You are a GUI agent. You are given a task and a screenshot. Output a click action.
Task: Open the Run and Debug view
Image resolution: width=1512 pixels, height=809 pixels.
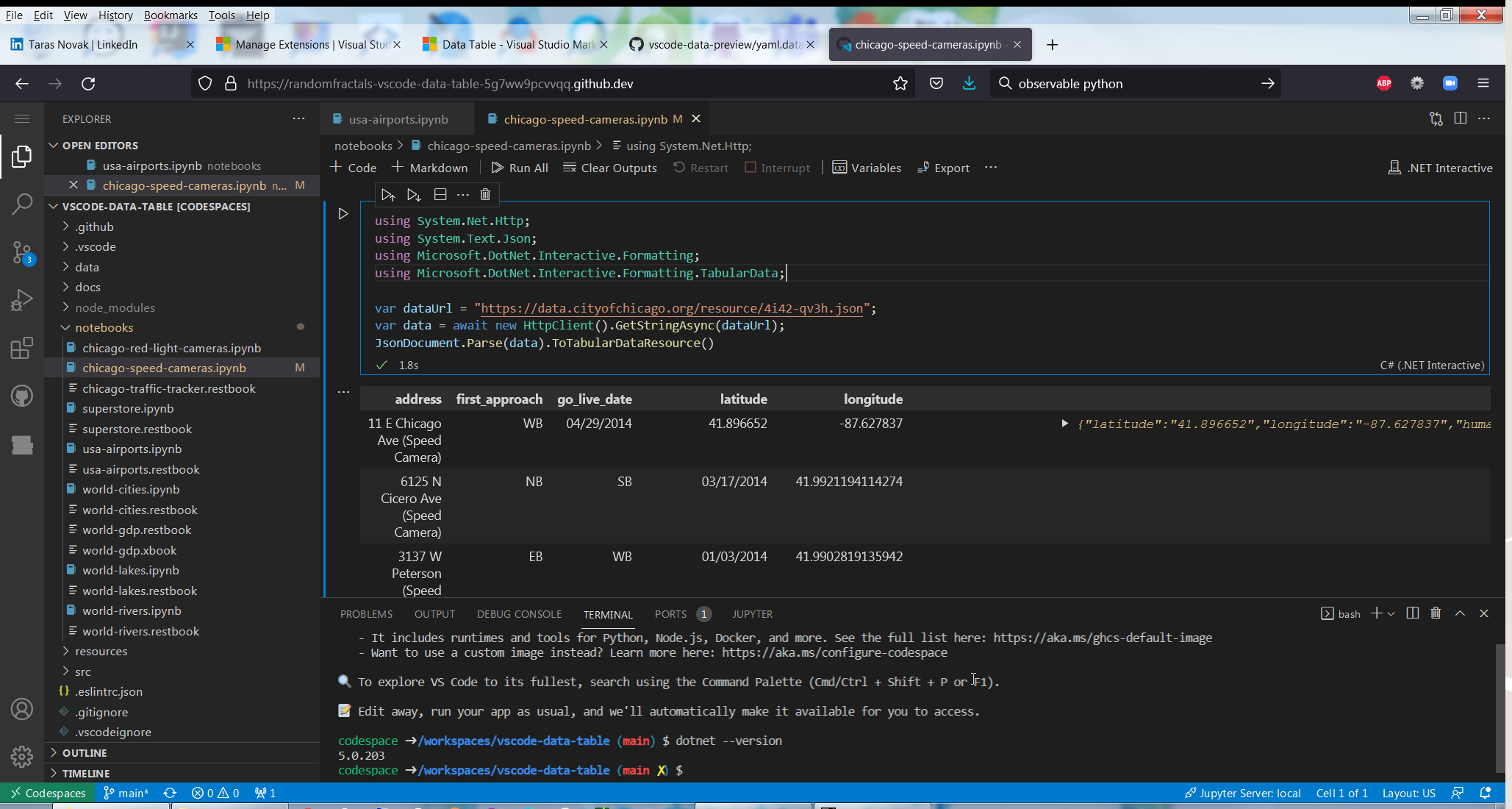click(x=22, y=300)
